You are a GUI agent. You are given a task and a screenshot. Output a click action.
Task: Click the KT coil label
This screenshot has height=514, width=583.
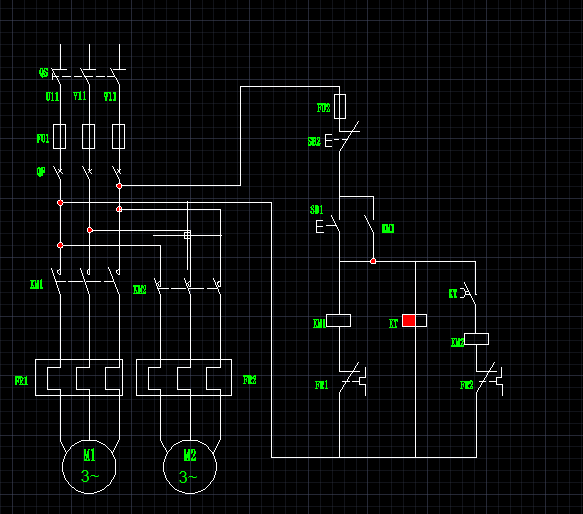point(393,324)
